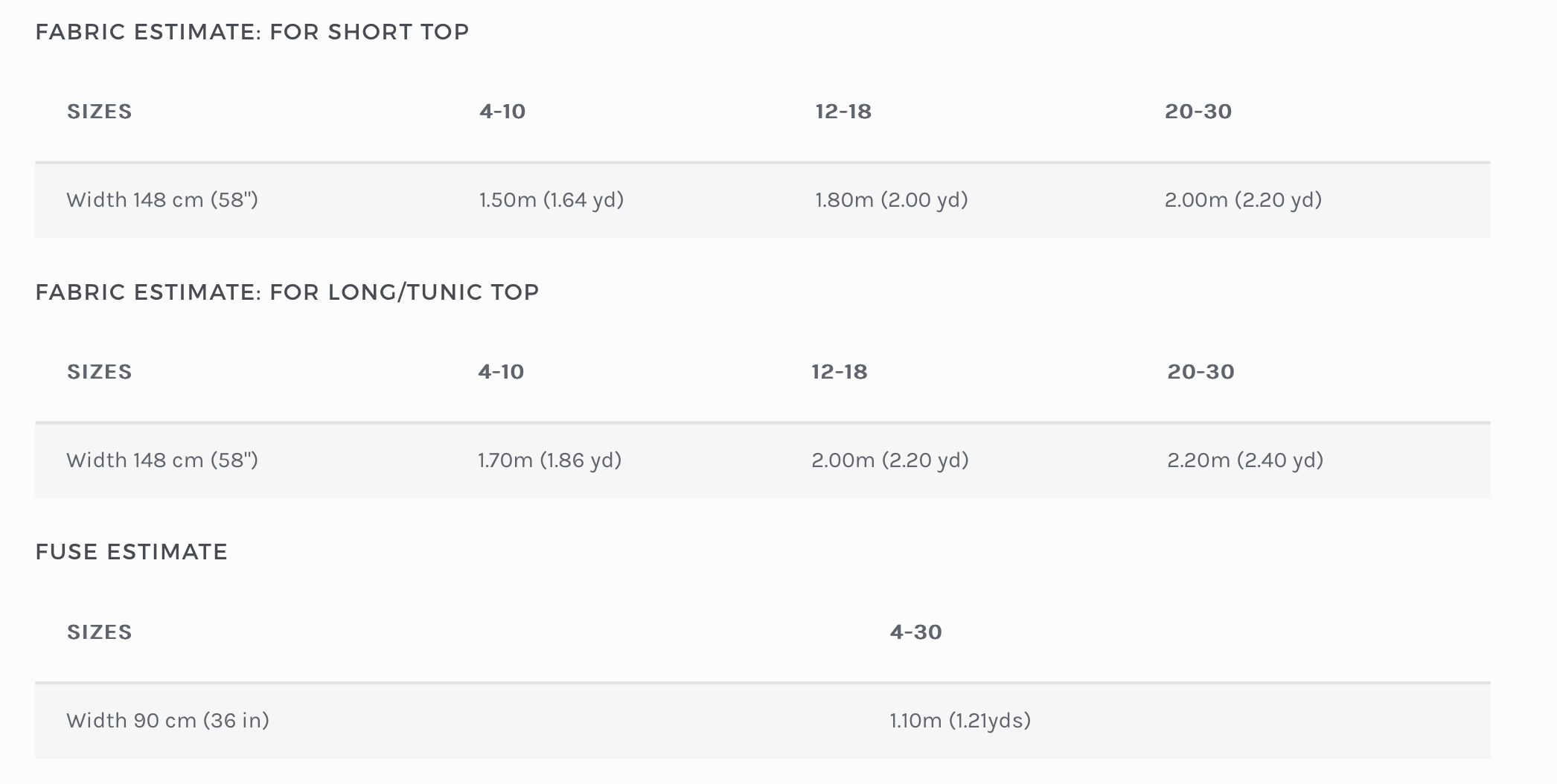This screenshot has width=1557, height=784.
Task: Select the 1.50m (1.64 yd) cell
Action: pos(551,200)
